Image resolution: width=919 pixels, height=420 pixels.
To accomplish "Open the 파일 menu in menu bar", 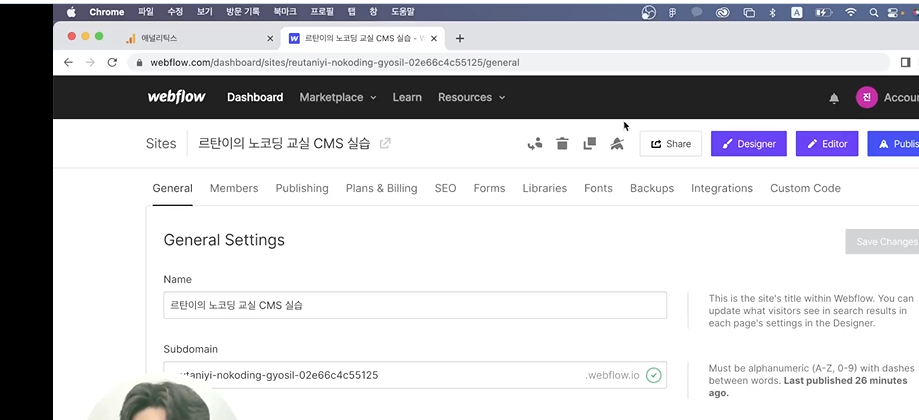I will click(x=145, y=12).
